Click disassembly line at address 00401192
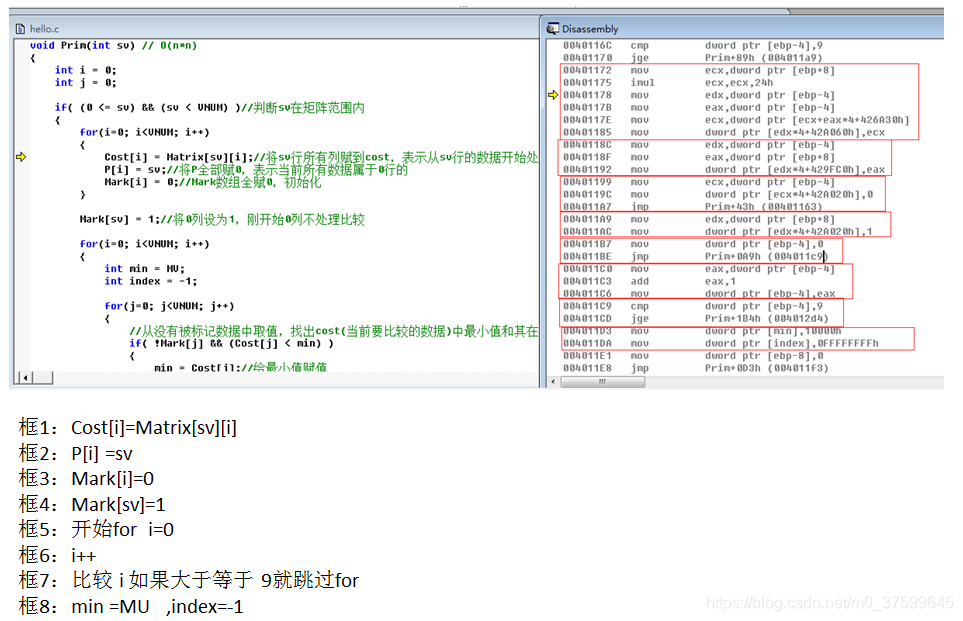 point(724,170)
